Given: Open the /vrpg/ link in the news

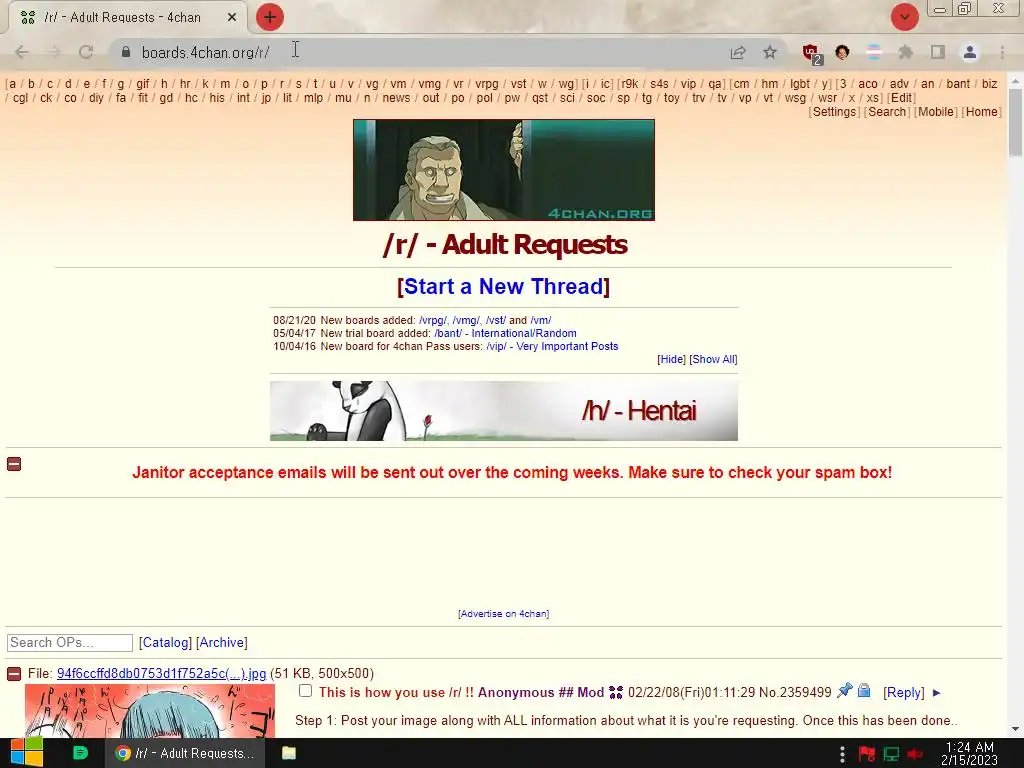Looking at the screenshot, I should 433,320.
